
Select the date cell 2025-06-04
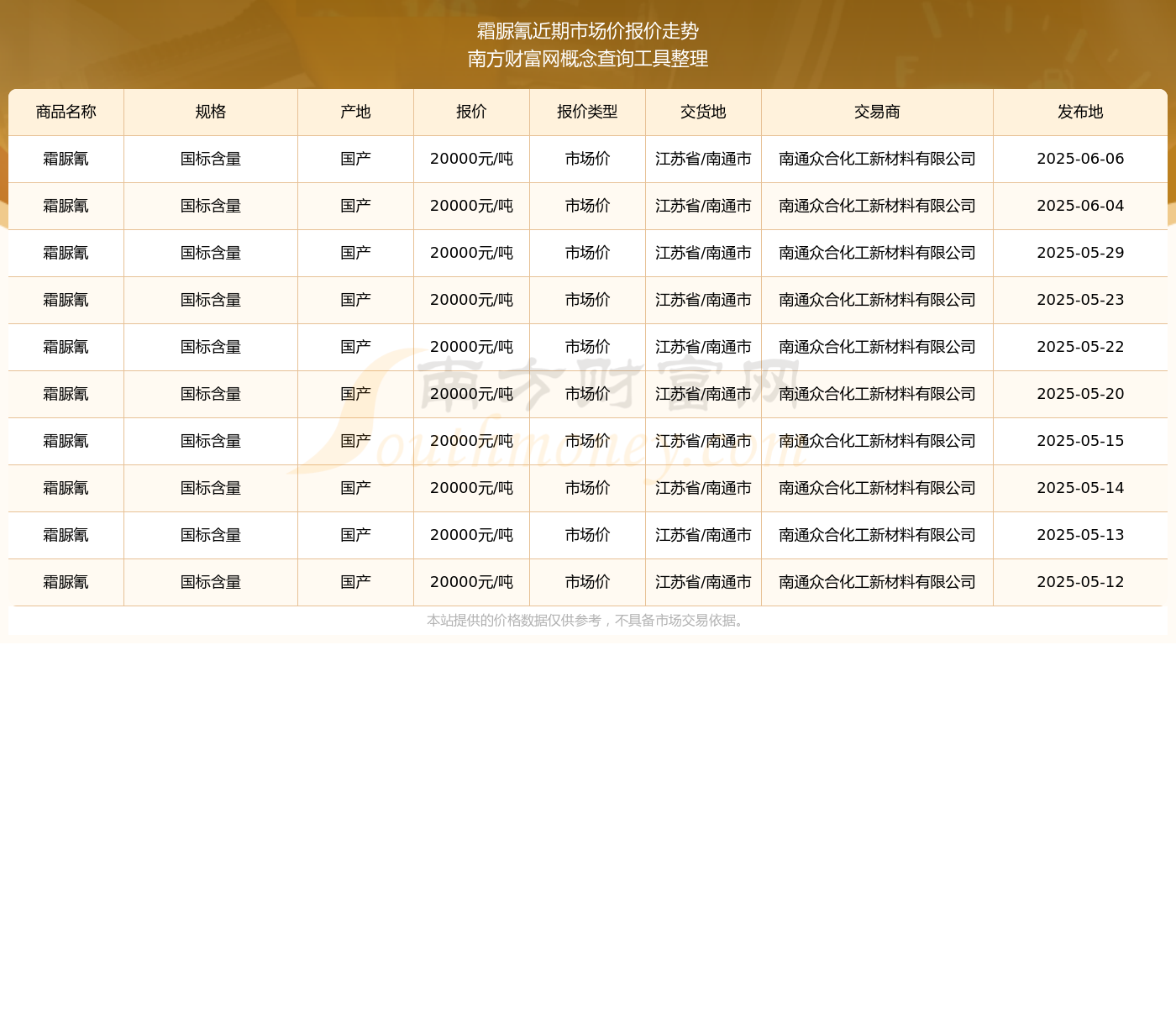click(x=1080, y=206)
